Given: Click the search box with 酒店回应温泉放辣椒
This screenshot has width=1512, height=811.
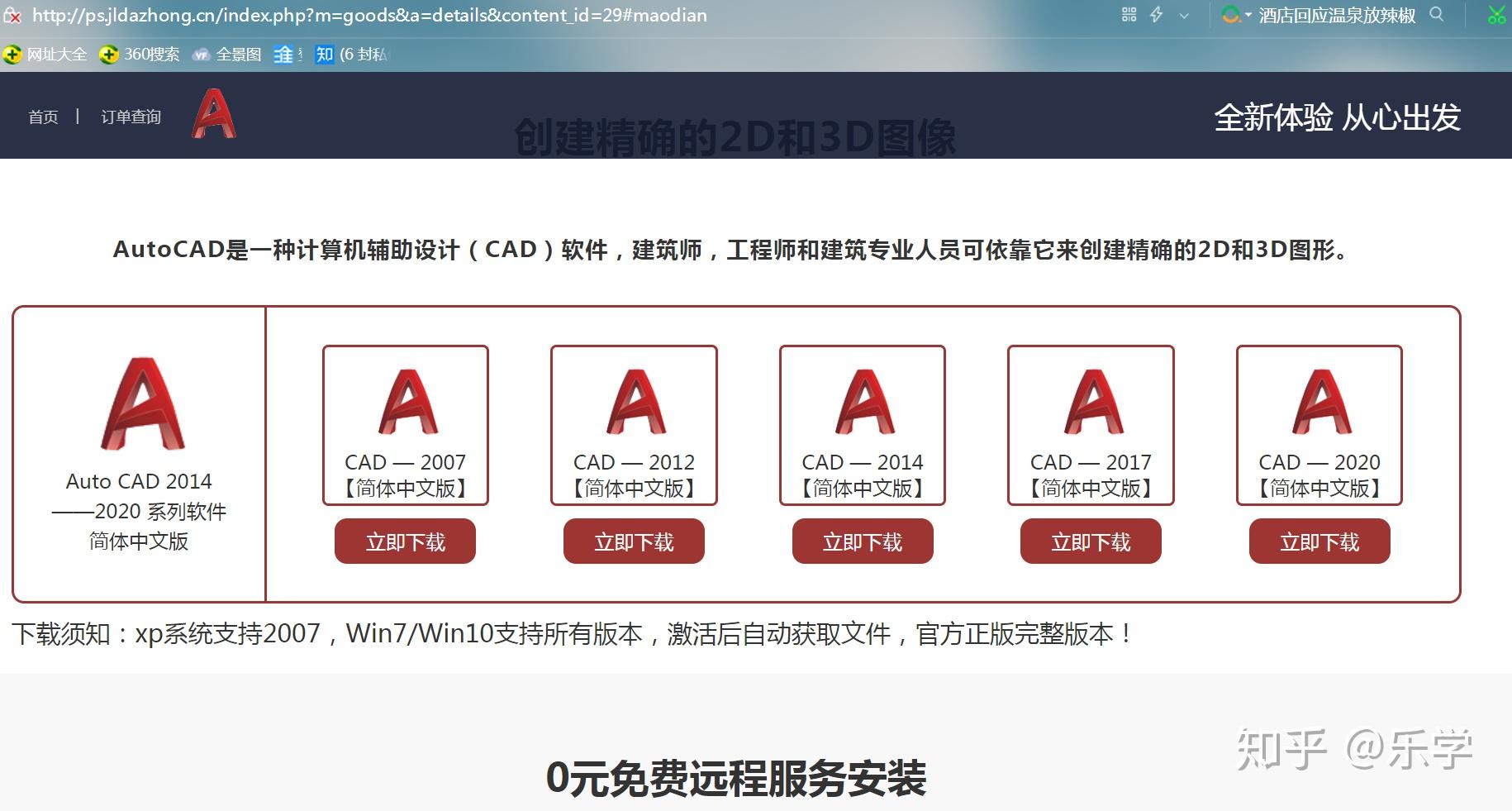Looking at the screenshot, I should coord(1337,15).
